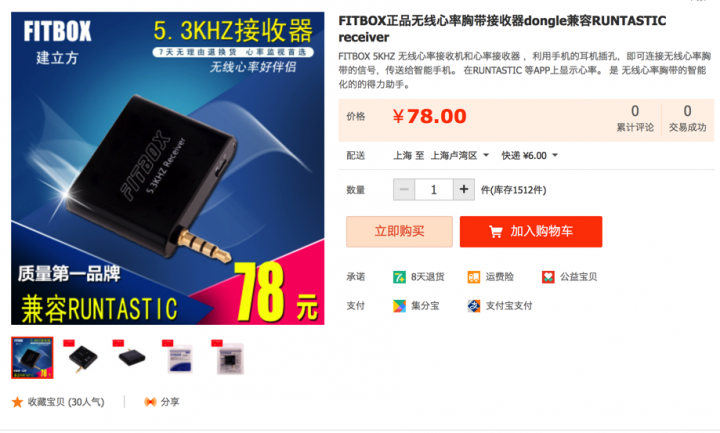The image size is (720, 433).
Task: Click the green 8天退货 icon
Action: click(399, 277)
